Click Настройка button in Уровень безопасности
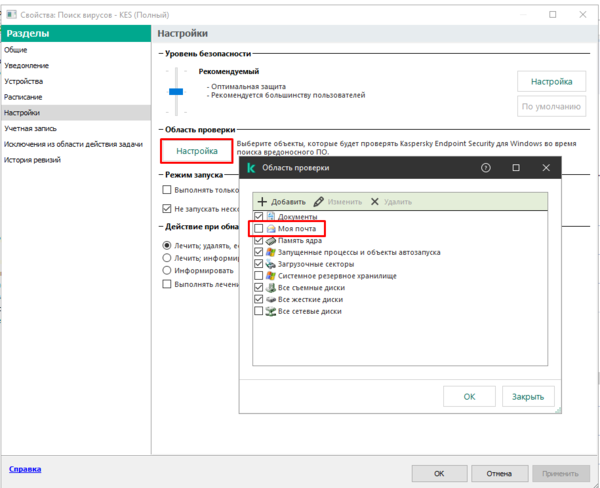The width and height of the screenshot is (600, 488). (551, 81)
